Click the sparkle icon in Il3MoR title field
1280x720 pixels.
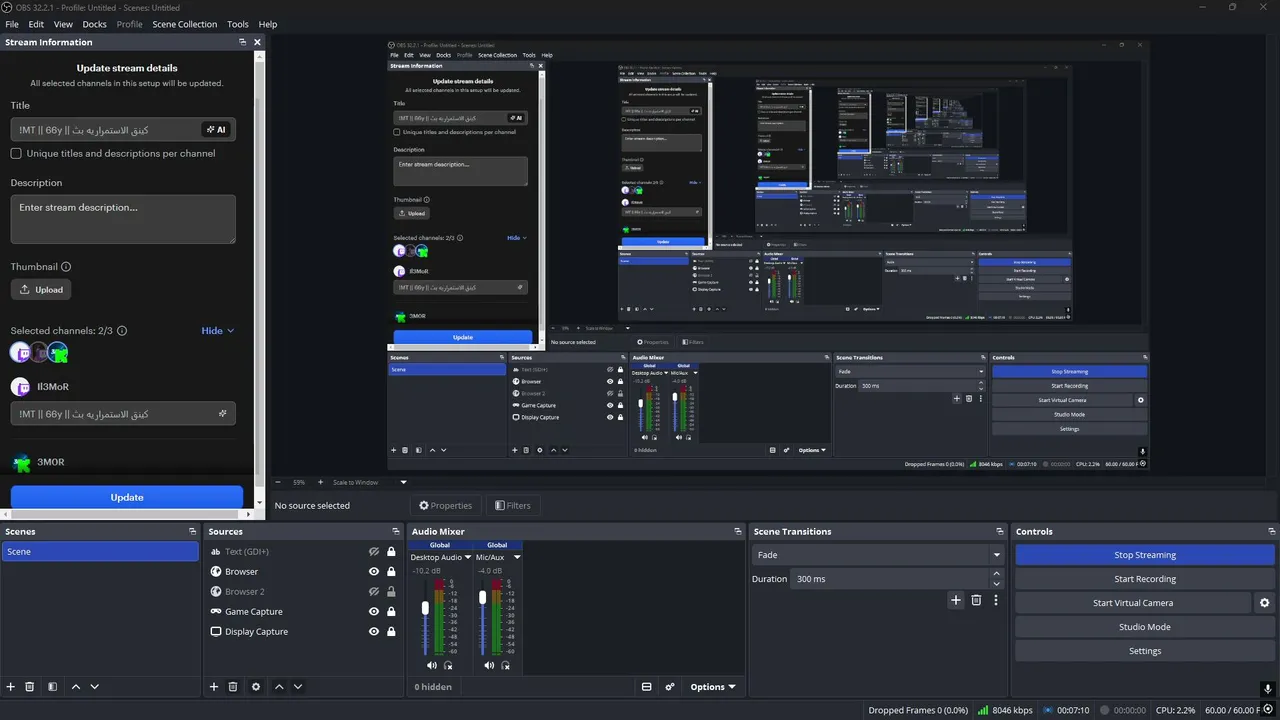pyautogui.click(x=223, y=413)
